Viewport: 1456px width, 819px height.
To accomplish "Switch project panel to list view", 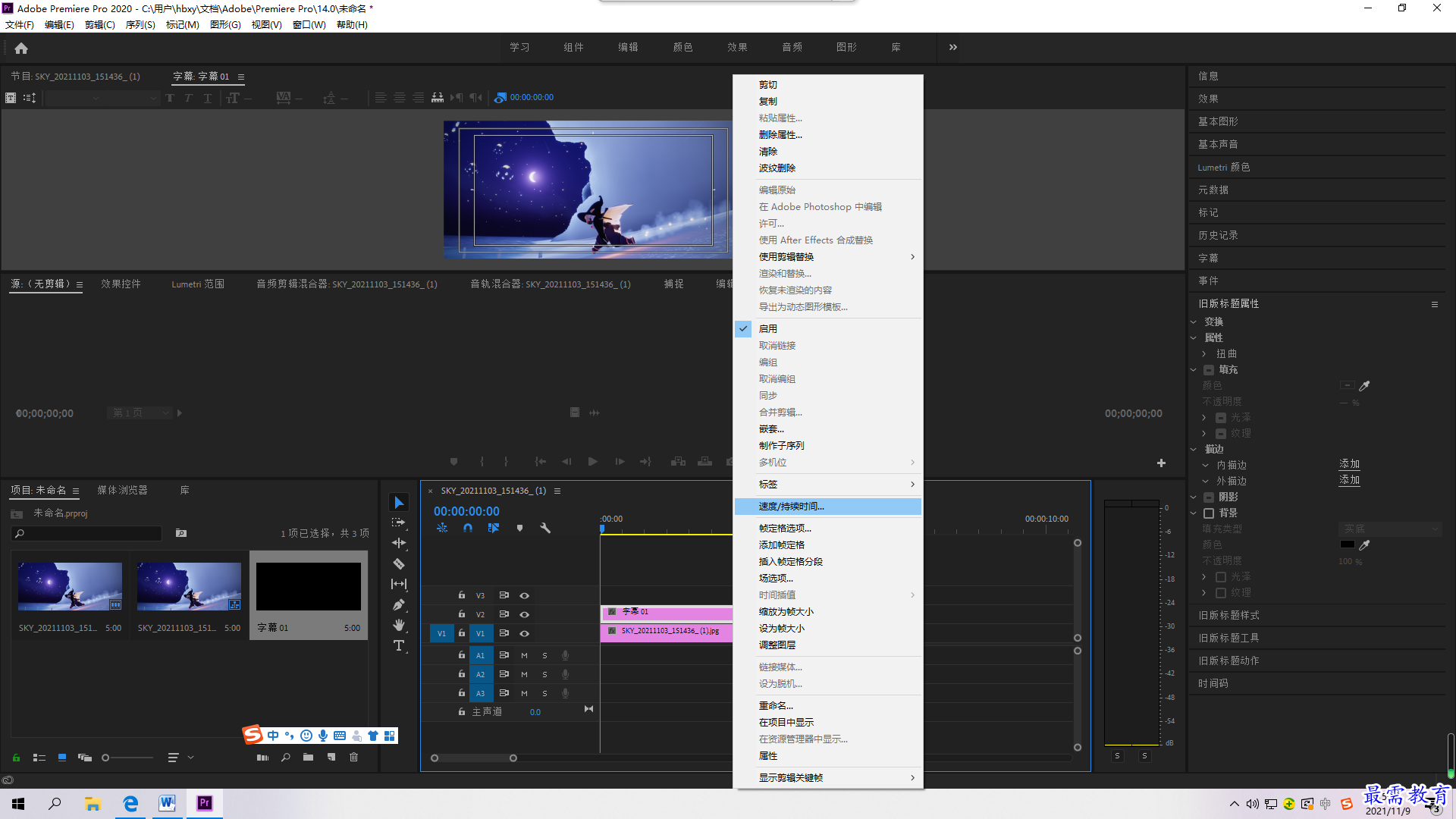I will [x=39, y=758].
